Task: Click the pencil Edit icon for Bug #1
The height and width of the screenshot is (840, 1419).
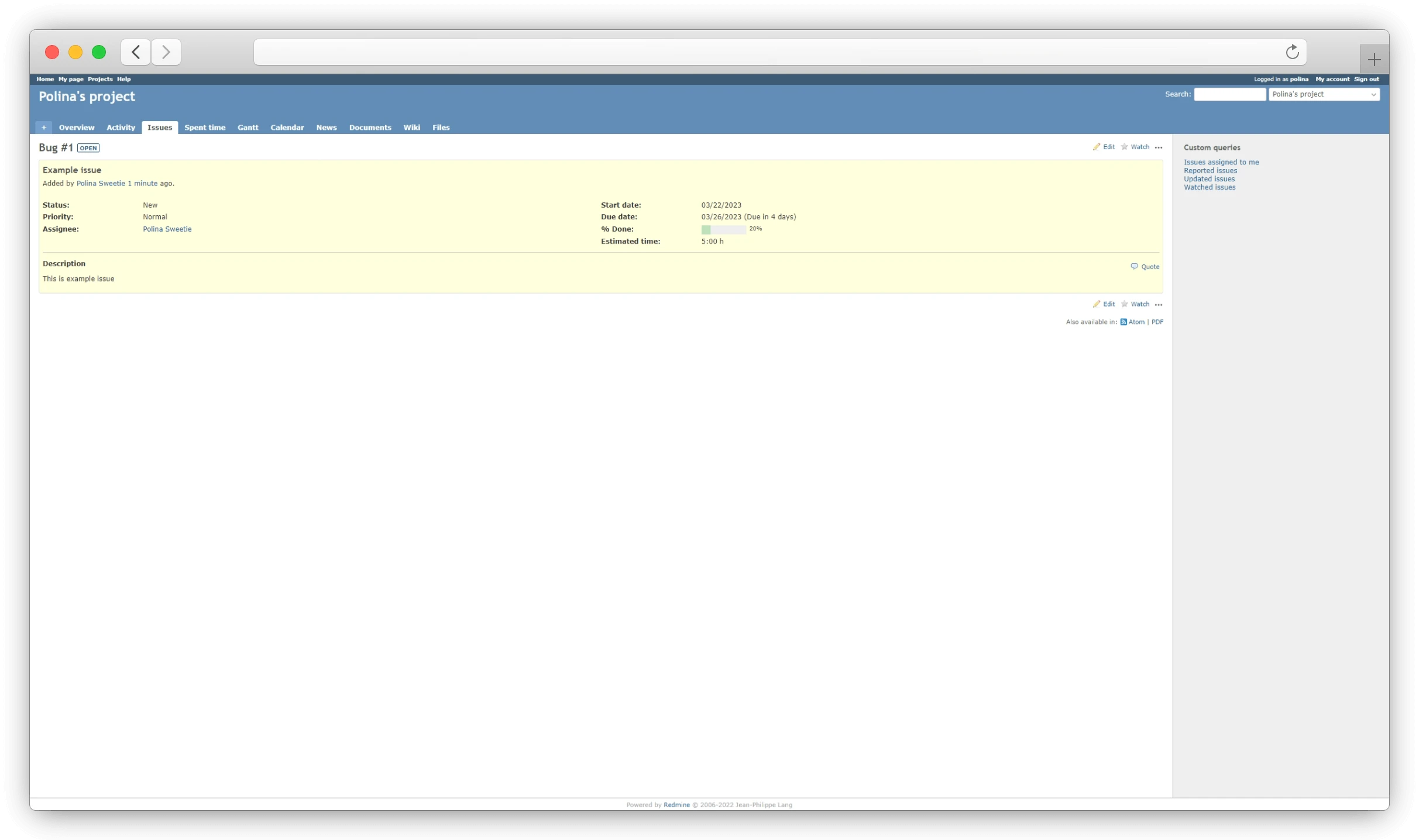Action: click(x=1097, y=147)
